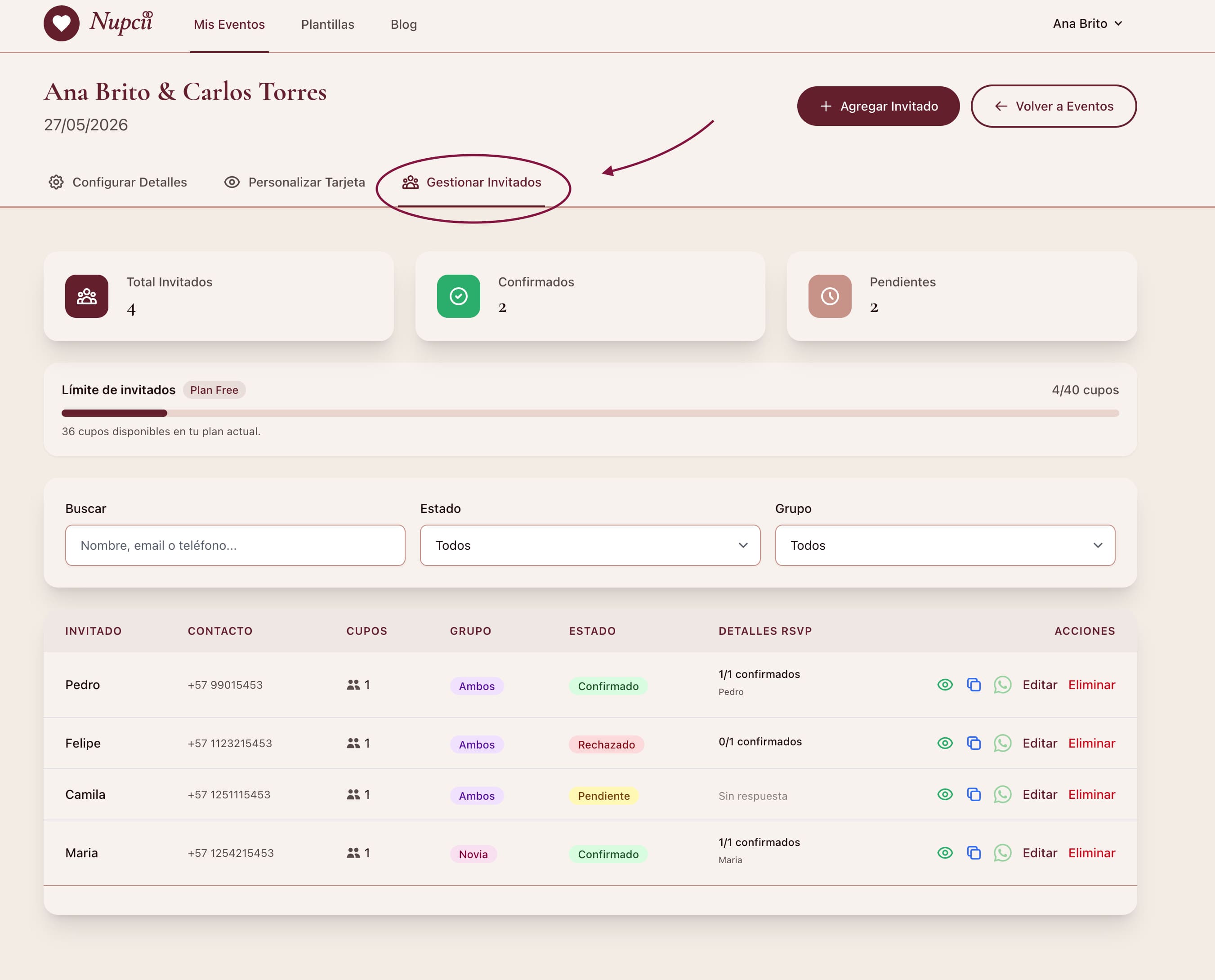The image size is (1215, 980).
Task: Click the Total Invitados group icon
Action: [x=86, y=296]
